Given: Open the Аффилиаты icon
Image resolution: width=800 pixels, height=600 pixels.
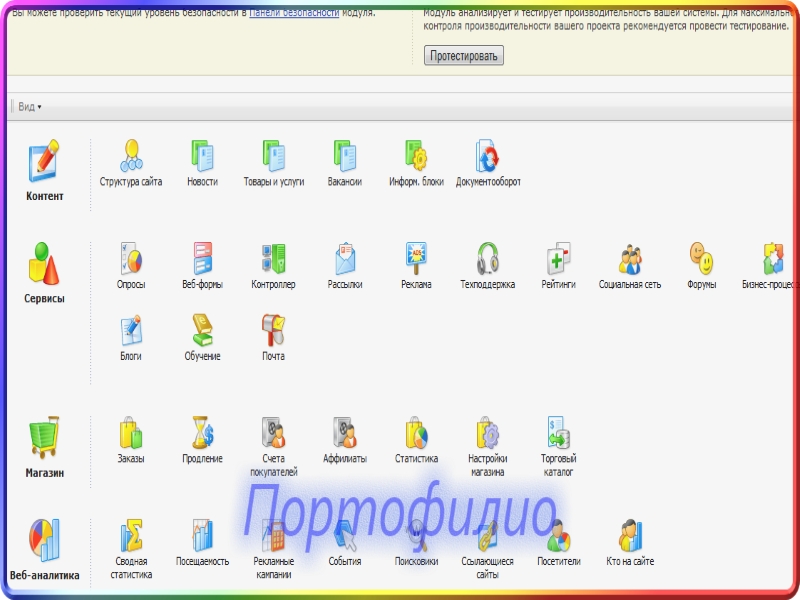Looking at the screenshot, I should (345, 433).
